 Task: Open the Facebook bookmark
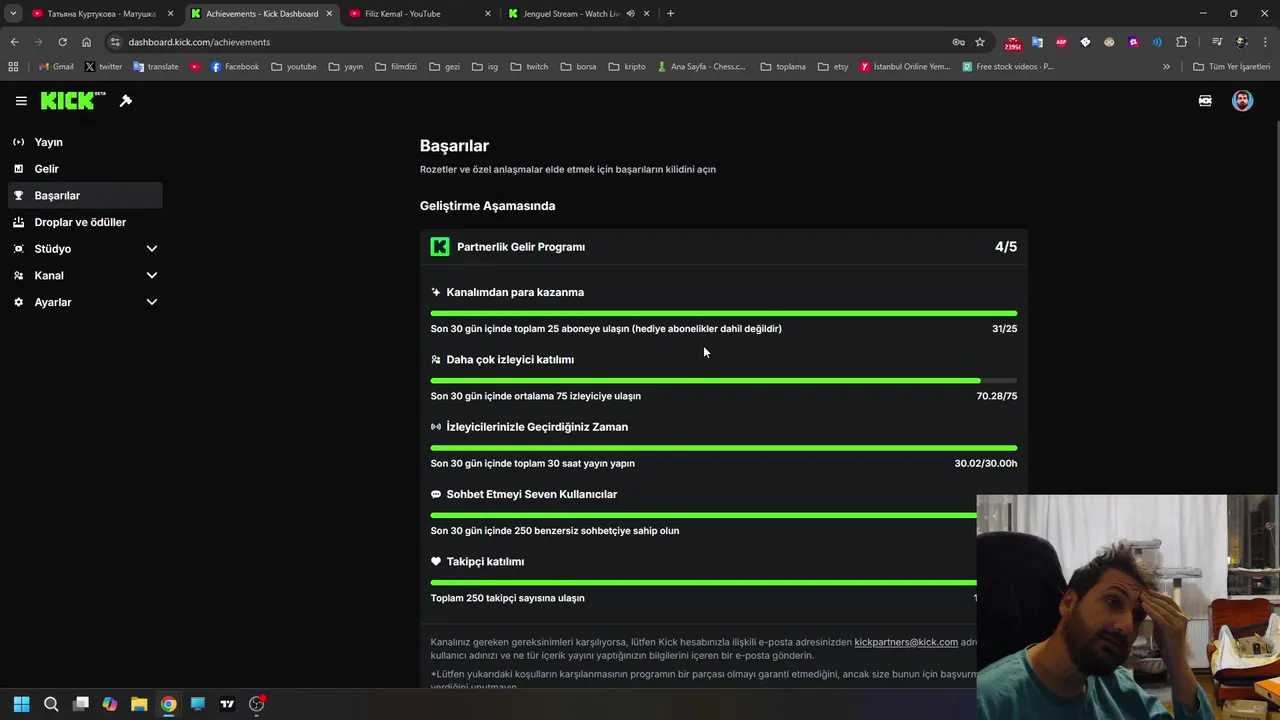(x=235, y=67)
